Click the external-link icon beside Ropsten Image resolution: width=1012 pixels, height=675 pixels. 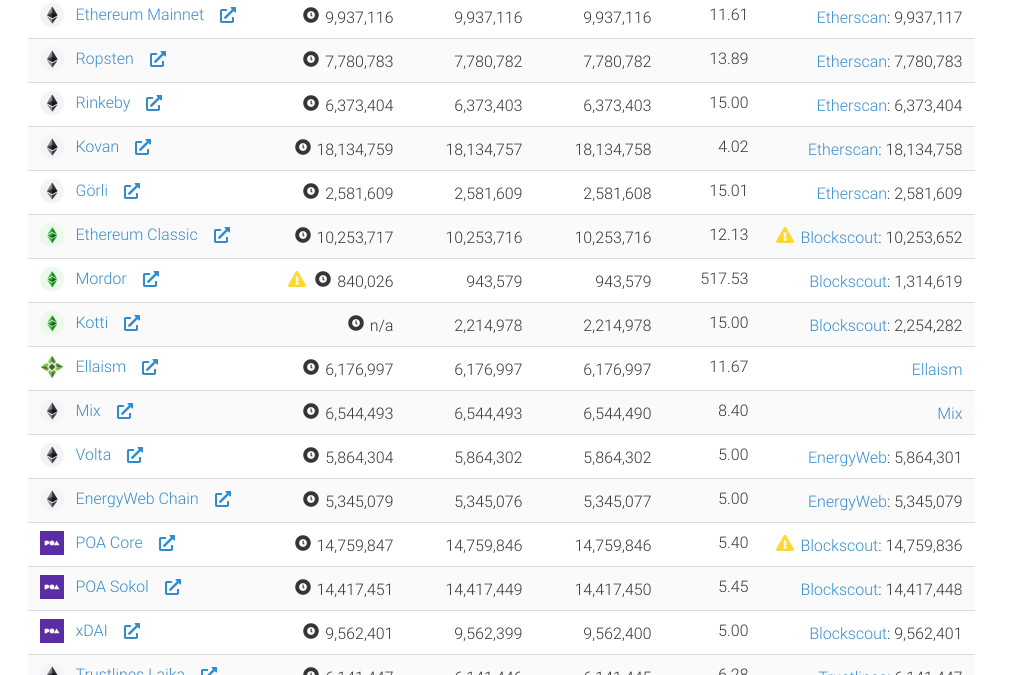[157, 59]
